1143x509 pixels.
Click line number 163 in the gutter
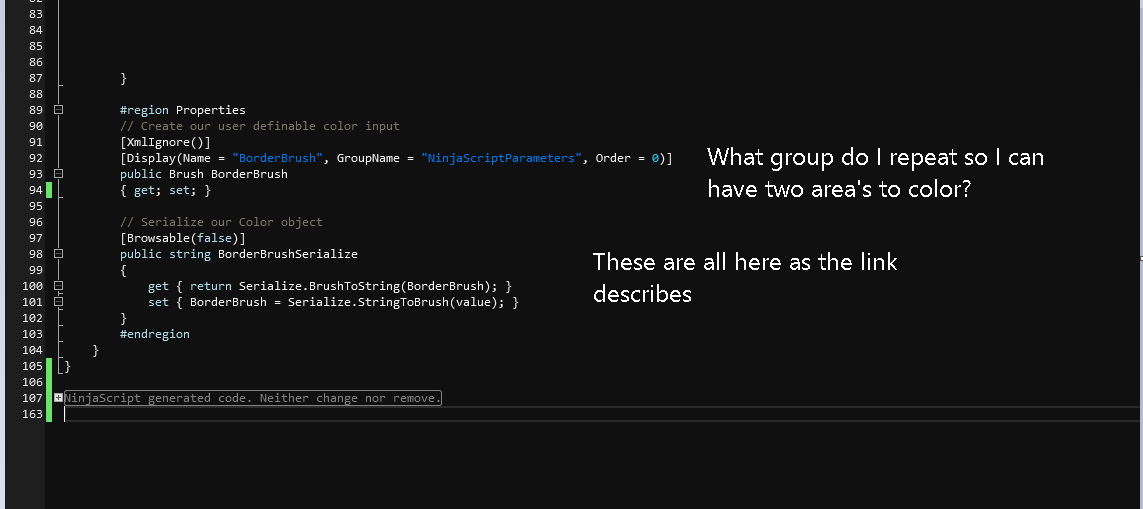[x=33, y=413]
